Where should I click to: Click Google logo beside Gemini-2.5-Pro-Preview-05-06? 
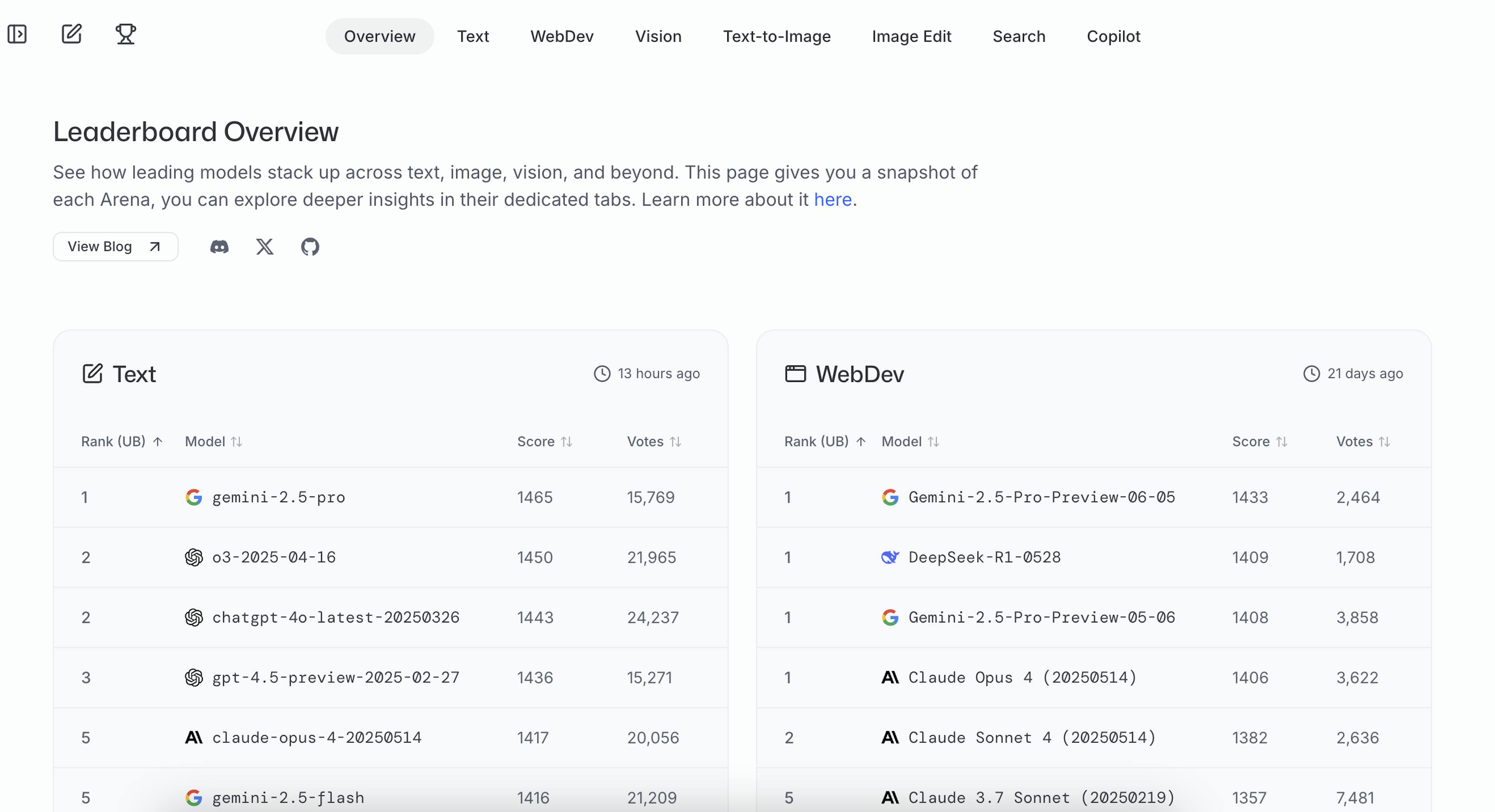pos(890,617)
